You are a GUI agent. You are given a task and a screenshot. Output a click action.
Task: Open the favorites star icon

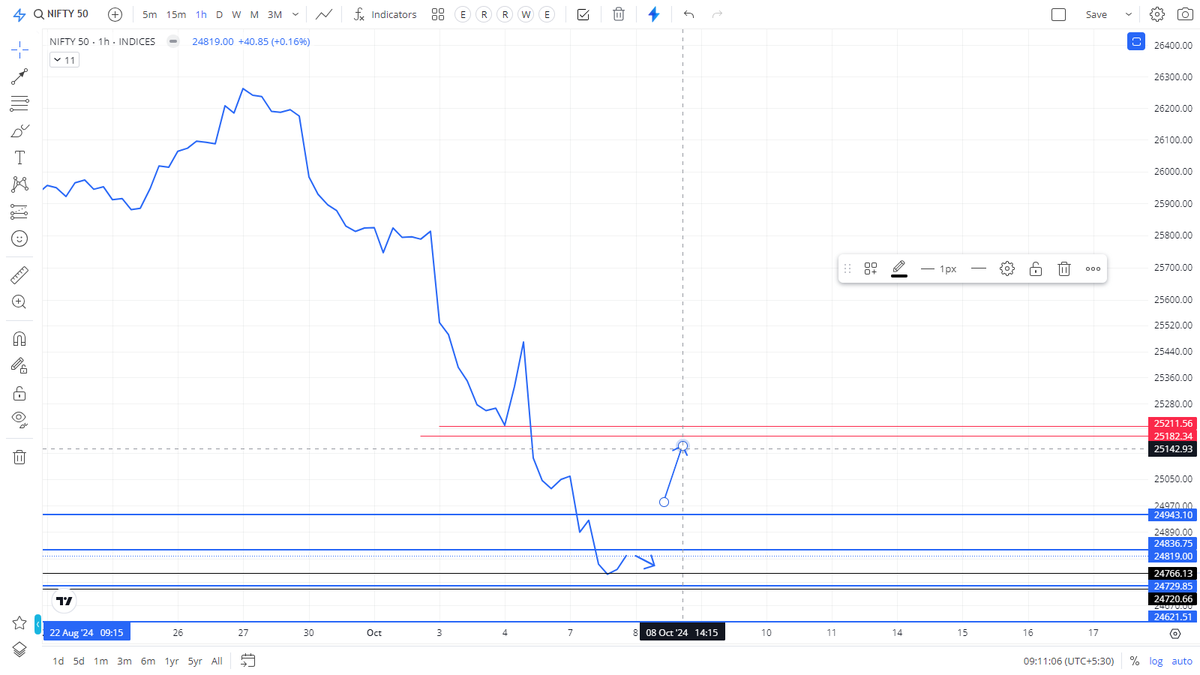[19, 623]
